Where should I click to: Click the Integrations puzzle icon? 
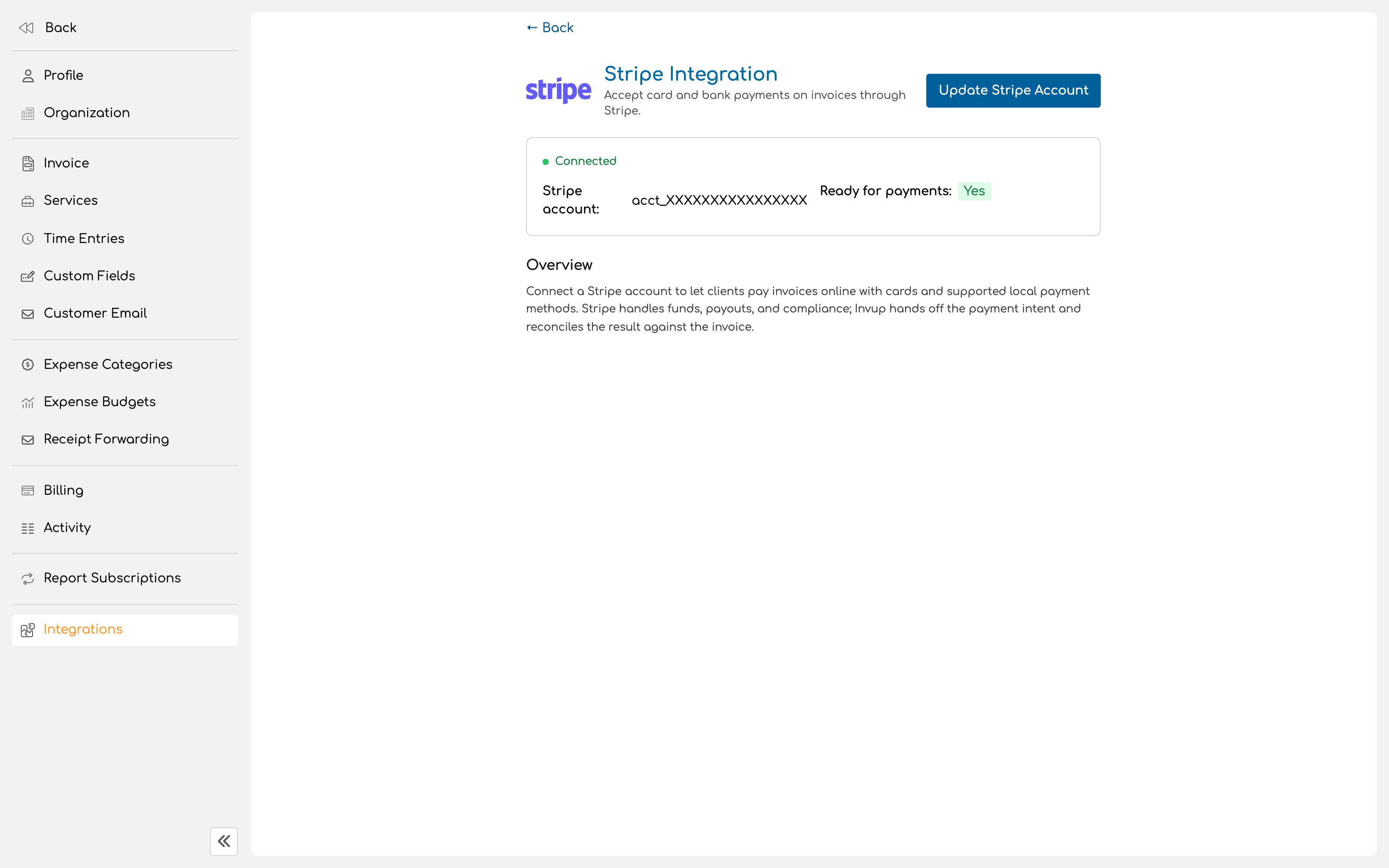[27, 630]
